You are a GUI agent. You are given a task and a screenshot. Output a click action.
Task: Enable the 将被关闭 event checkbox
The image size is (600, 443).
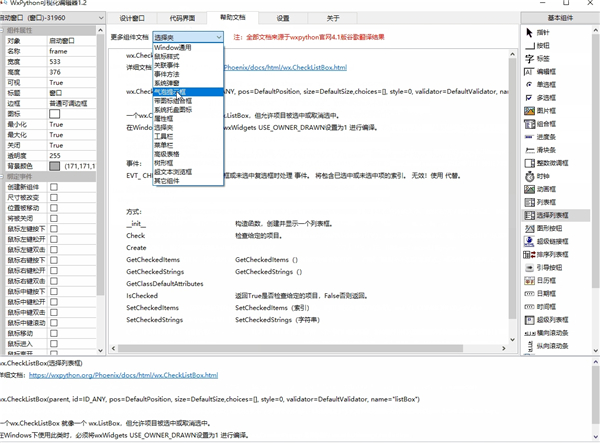click(x=54, y=218)
